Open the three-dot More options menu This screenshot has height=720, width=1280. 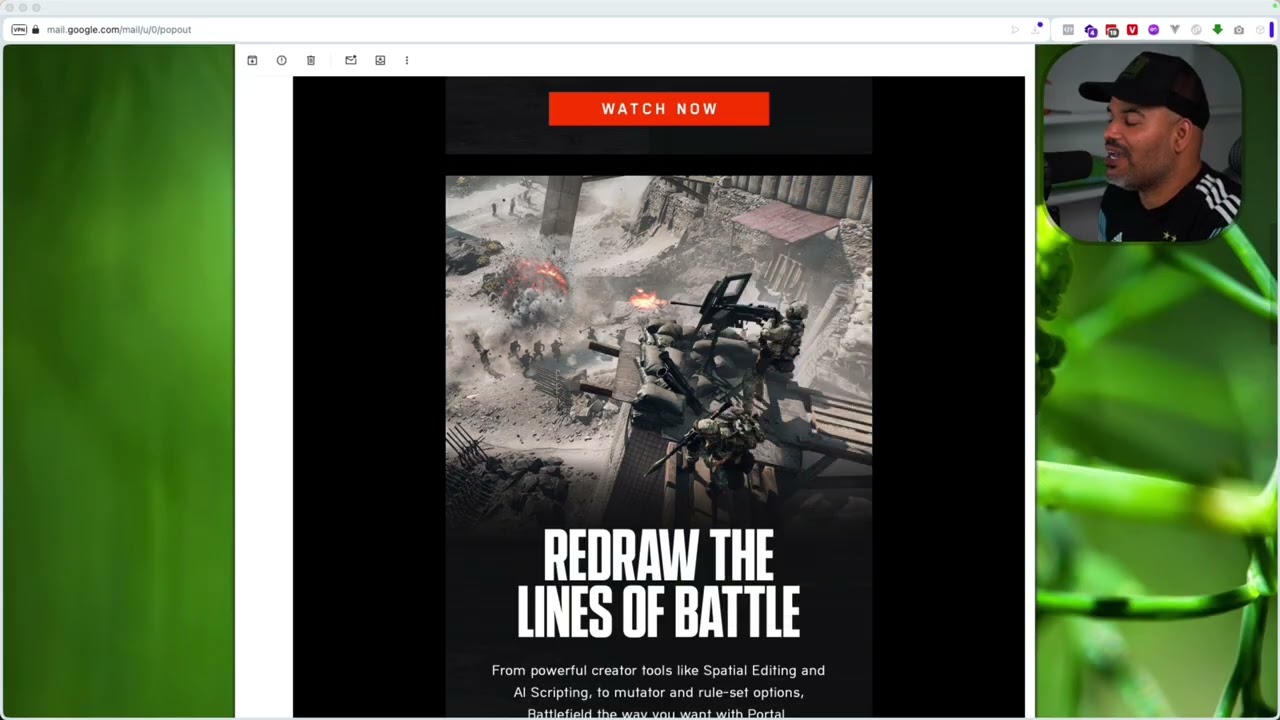[407, 60]
